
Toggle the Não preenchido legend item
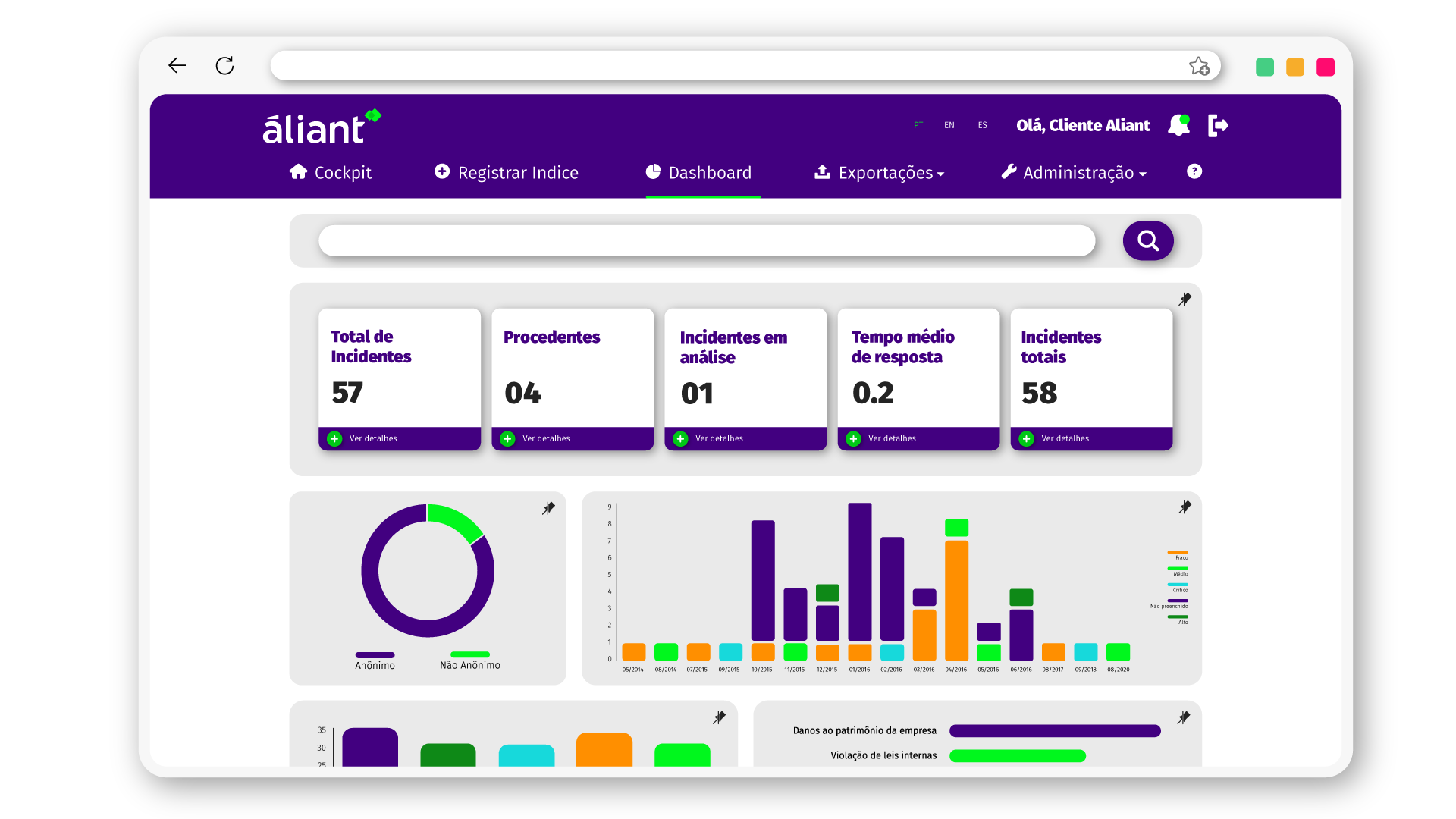point(1169,604)
